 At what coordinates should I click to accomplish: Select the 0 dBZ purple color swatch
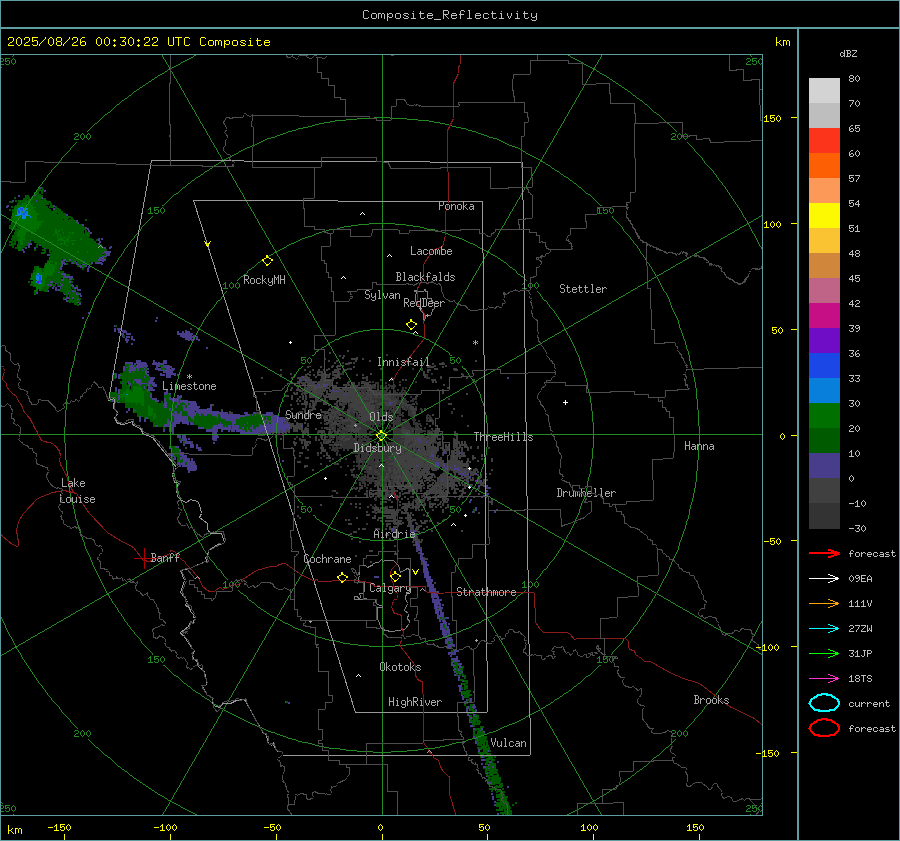pyautogui.click(x=824, y=465)
